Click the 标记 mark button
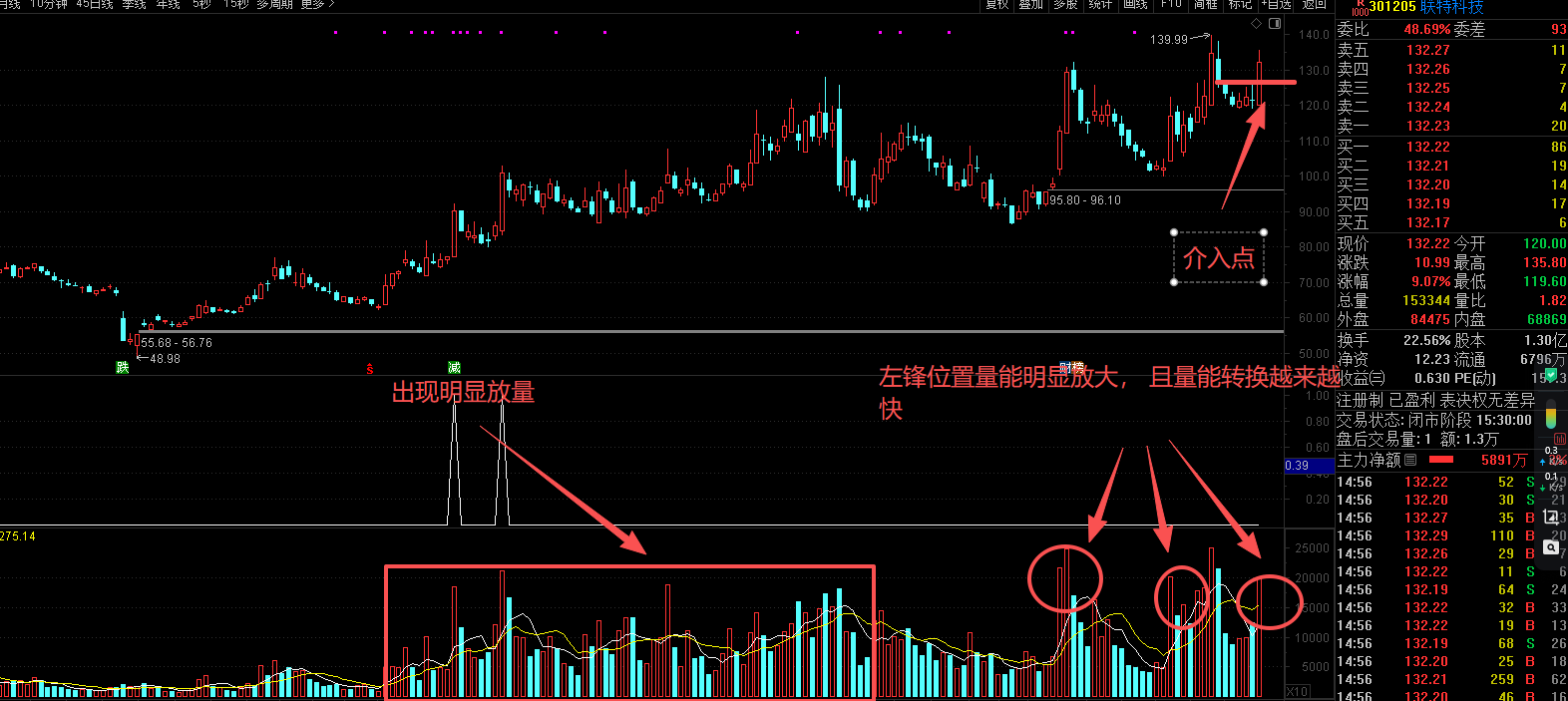 pyautogui.click(x=1240, y=5)
